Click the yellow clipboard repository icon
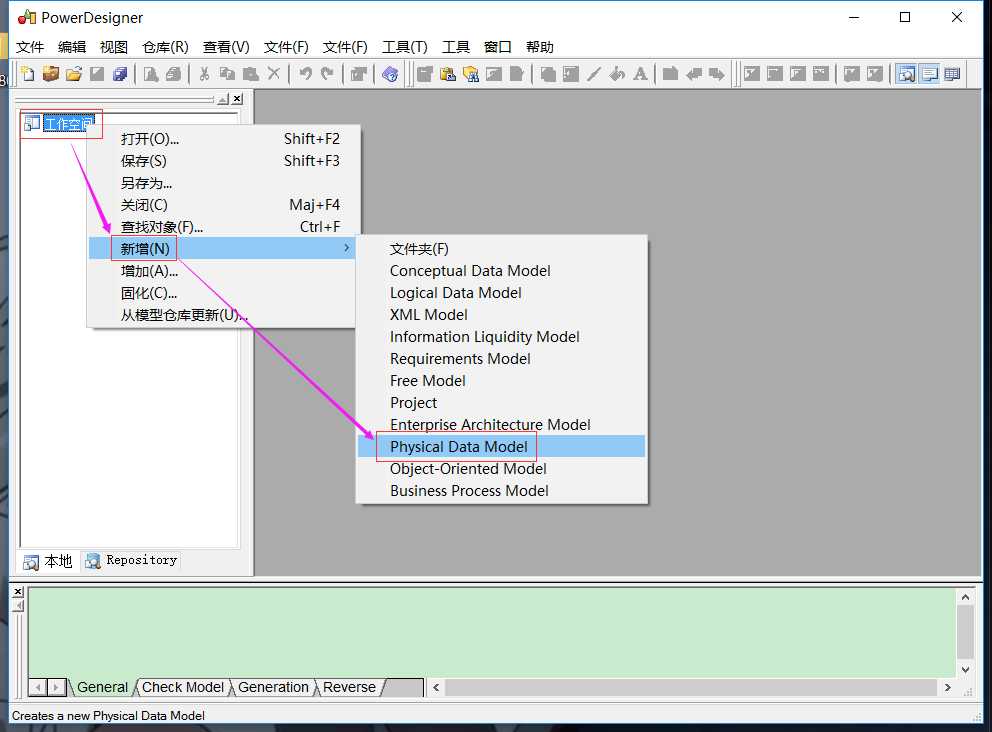 pyautogui.click(x=448, y=74)
